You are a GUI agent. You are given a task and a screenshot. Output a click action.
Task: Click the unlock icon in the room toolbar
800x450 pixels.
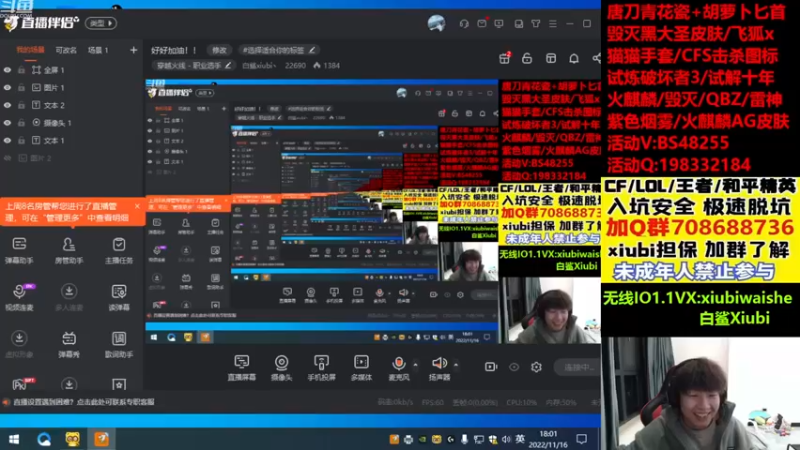click(527, 58)
